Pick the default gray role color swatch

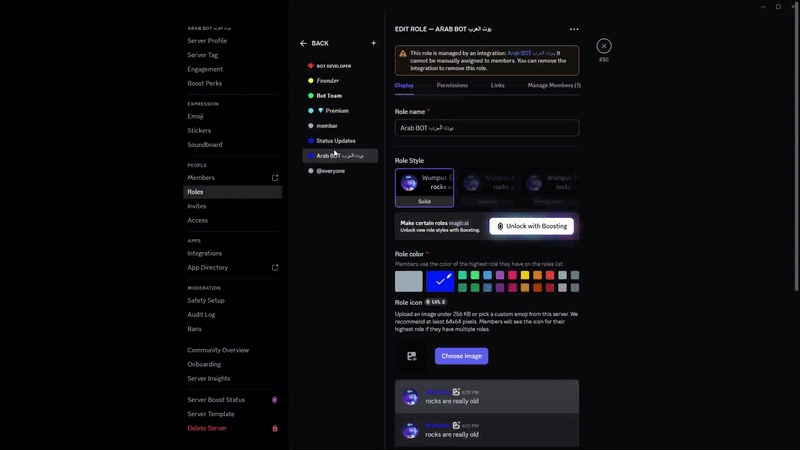(408, 281)
